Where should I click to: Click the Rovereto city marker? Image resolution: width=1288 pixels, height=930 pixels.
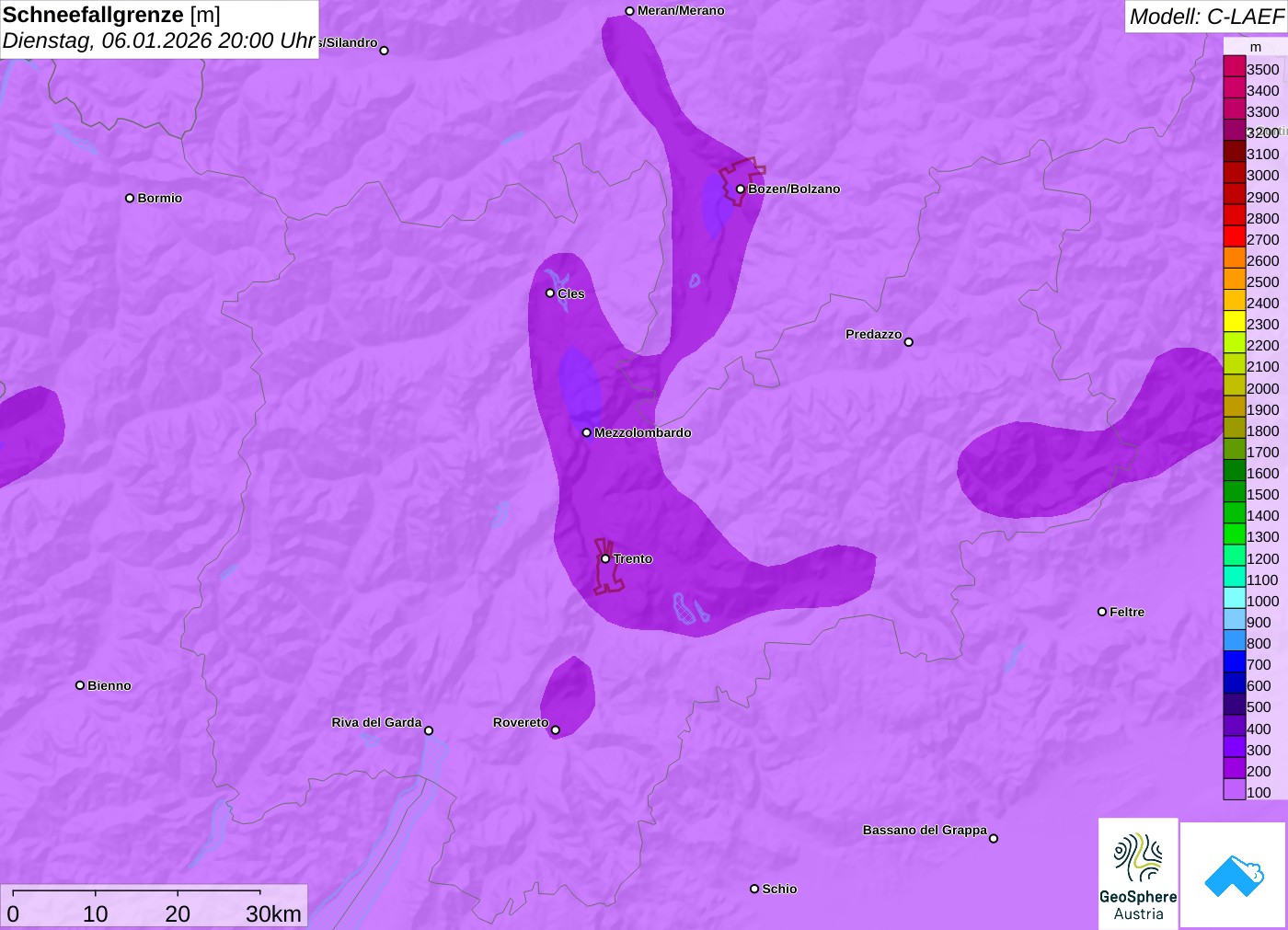(555, 730)
